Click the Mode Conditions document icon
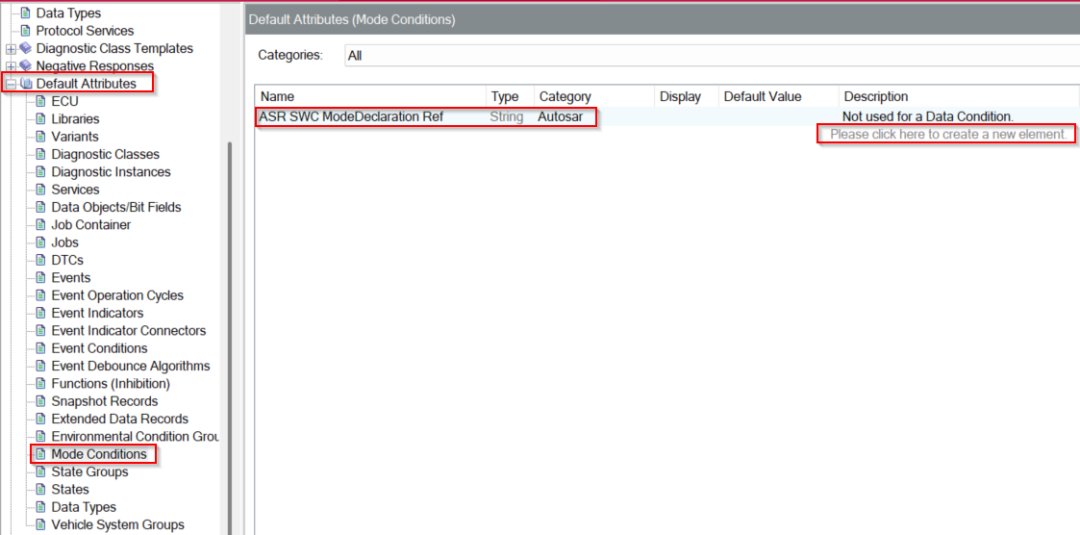1080x535 pixels. pyautogui.click(x=41, y=454)
